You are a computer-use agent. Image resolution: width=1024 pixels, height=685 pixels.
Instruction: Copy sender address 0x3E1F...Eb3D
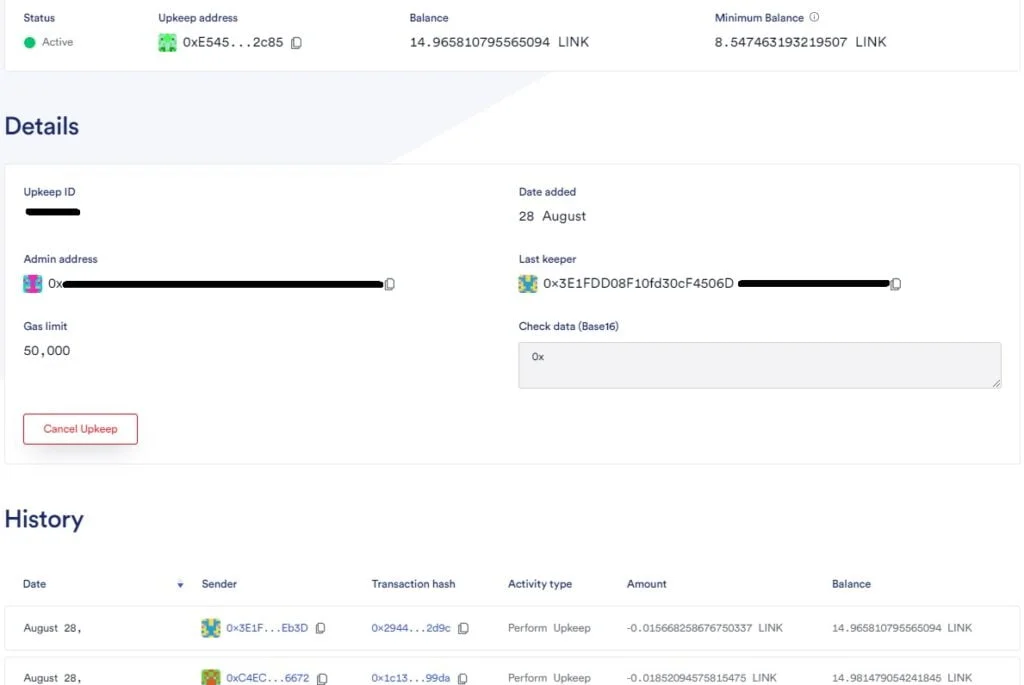pyautogui.click(x=320, y=628)
